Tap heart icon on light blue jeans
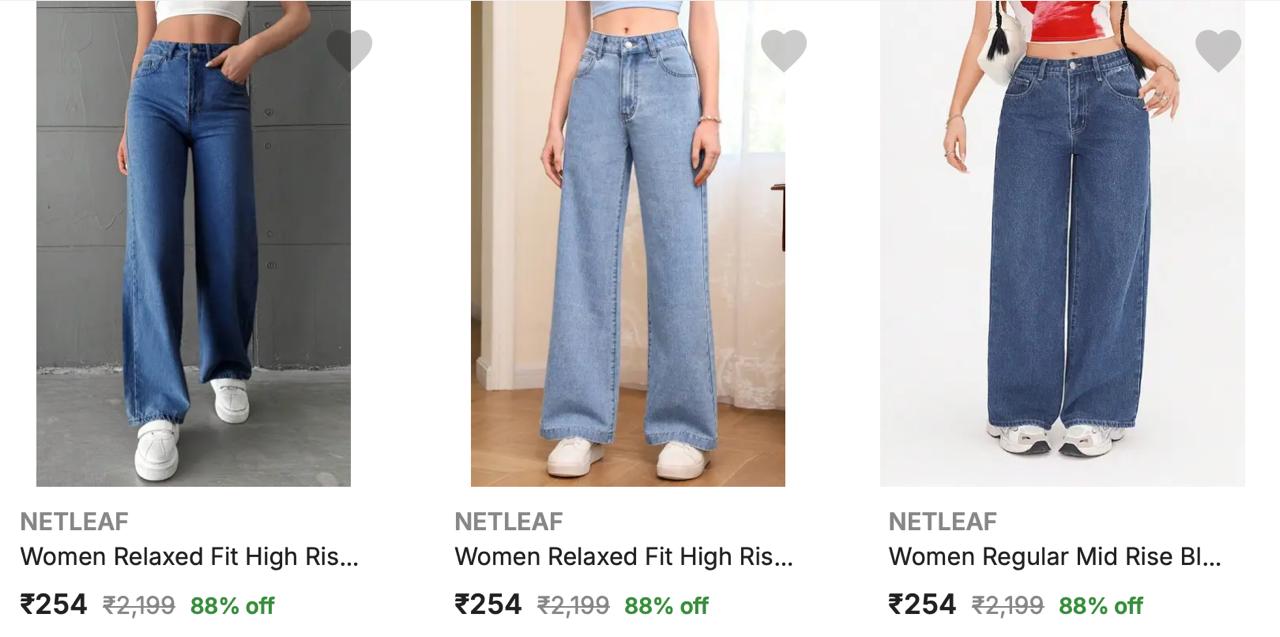 click(x=783, y=50)
